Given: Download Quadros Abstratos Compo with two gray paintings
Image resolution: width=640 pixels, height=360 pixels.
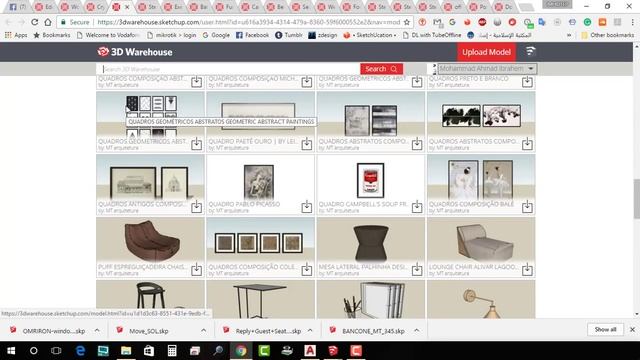Looking at the screenshot, I should (417, 144).
